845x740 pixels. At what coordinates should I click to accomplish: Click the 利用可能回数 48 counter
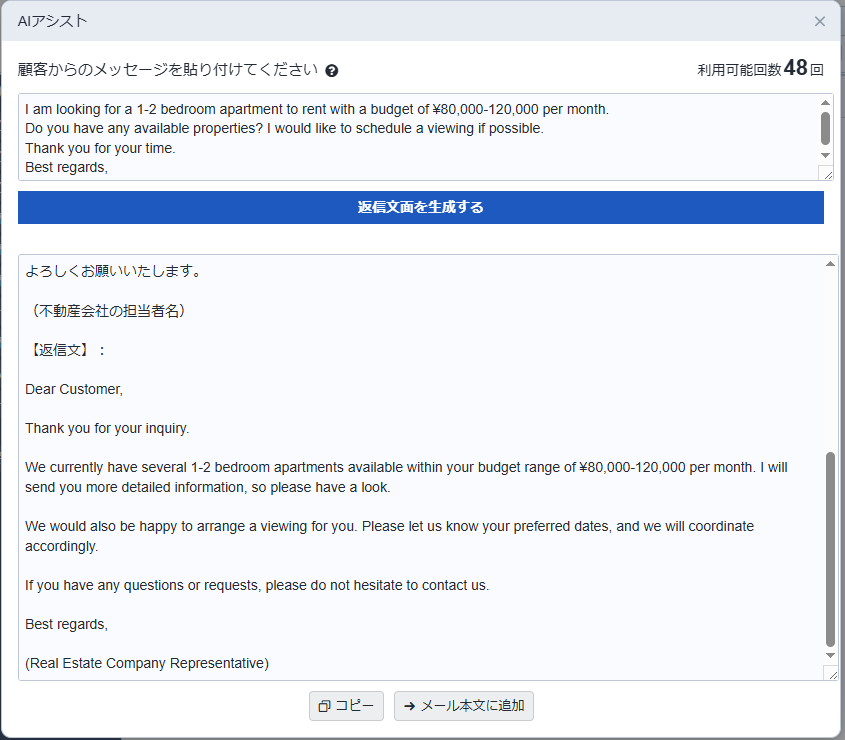coord(760,69)
